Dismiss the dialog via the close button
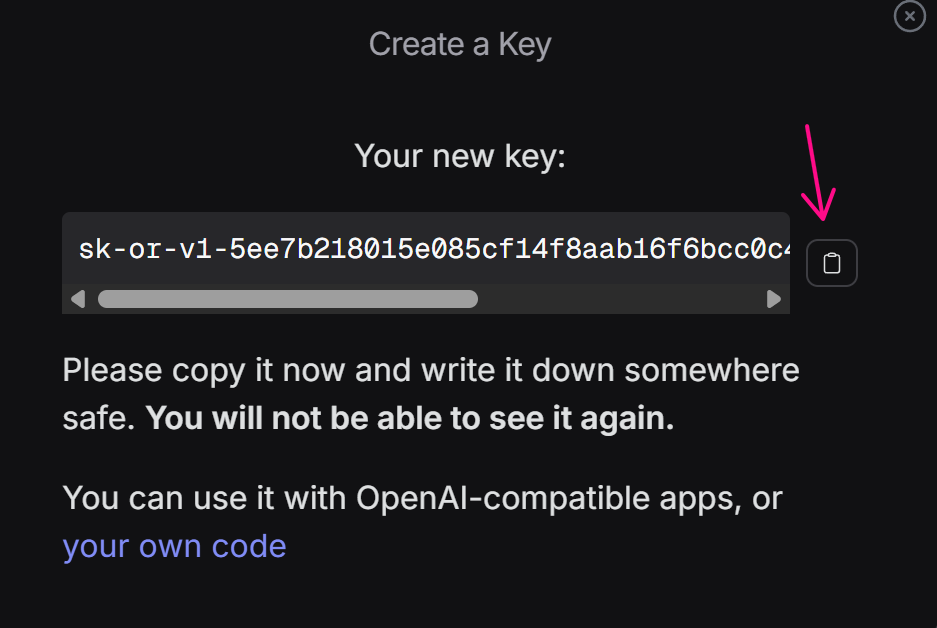937x628 pixels. 908,16
